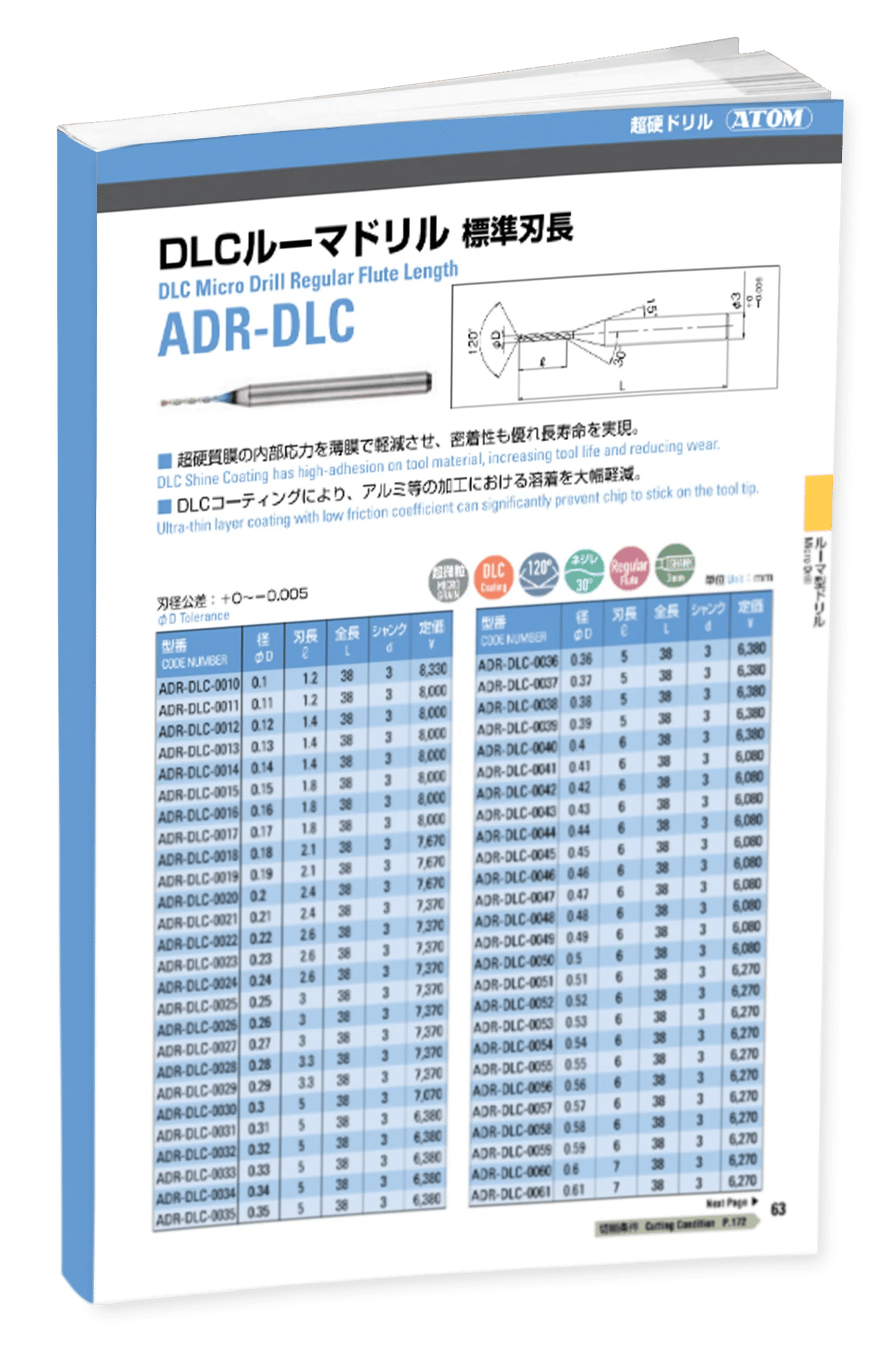Click the 'Ultra-thin layer coating' description line

457,508
